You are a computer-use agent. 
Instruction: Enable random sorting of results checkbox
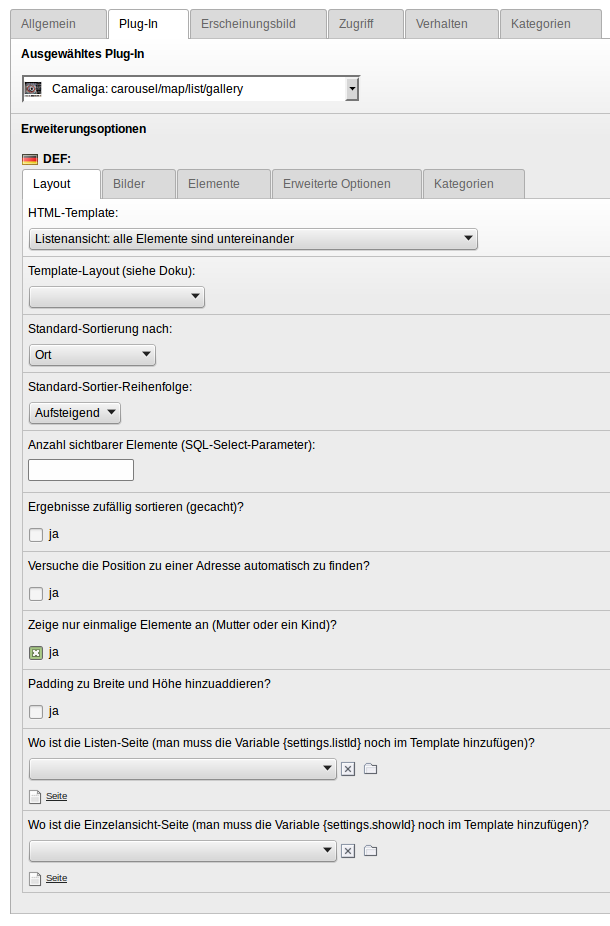(x=36, y=534)
